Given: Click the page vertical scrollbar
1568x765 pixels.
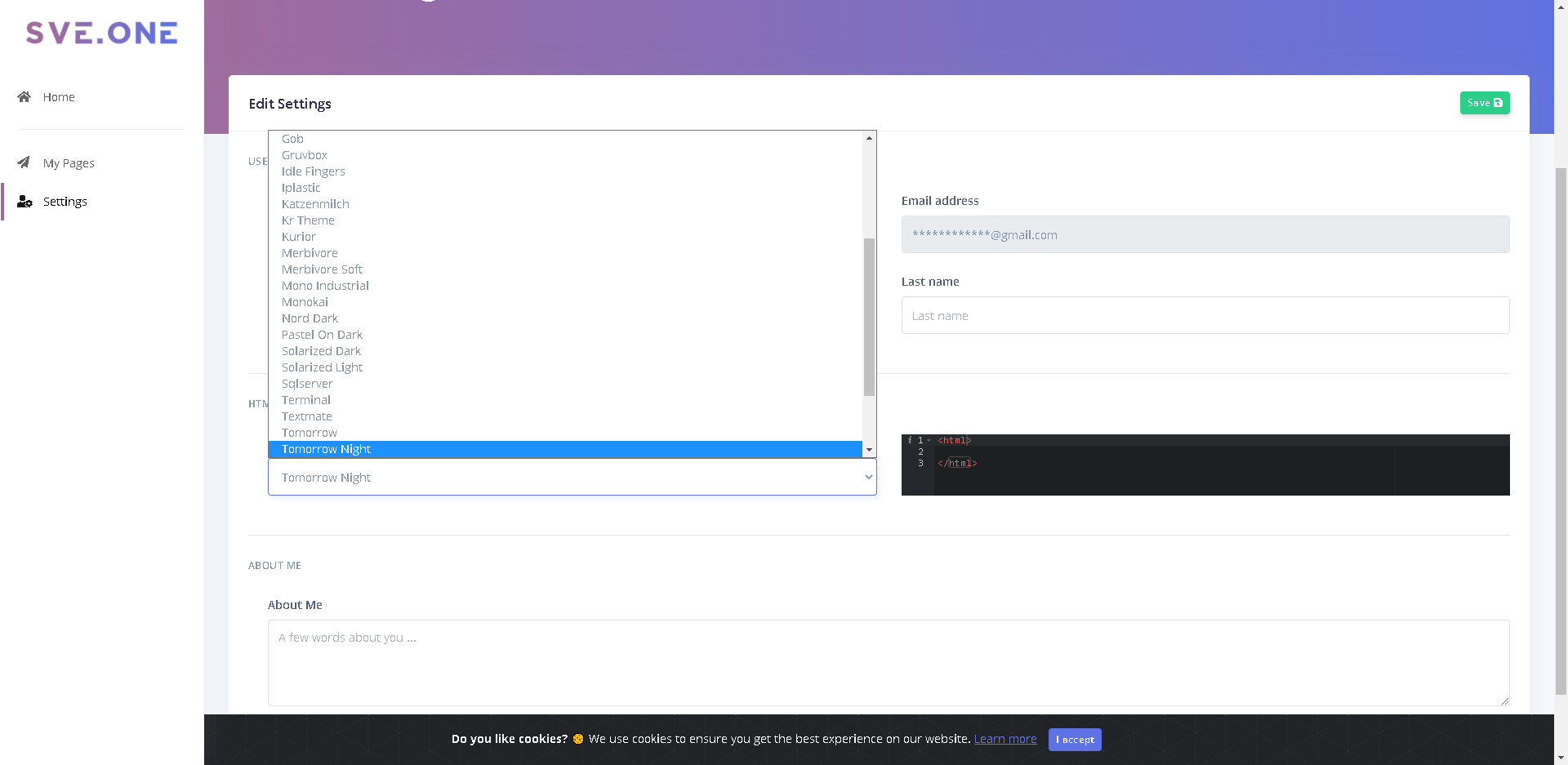Looking at the screenshot, I should (1561, 429).
